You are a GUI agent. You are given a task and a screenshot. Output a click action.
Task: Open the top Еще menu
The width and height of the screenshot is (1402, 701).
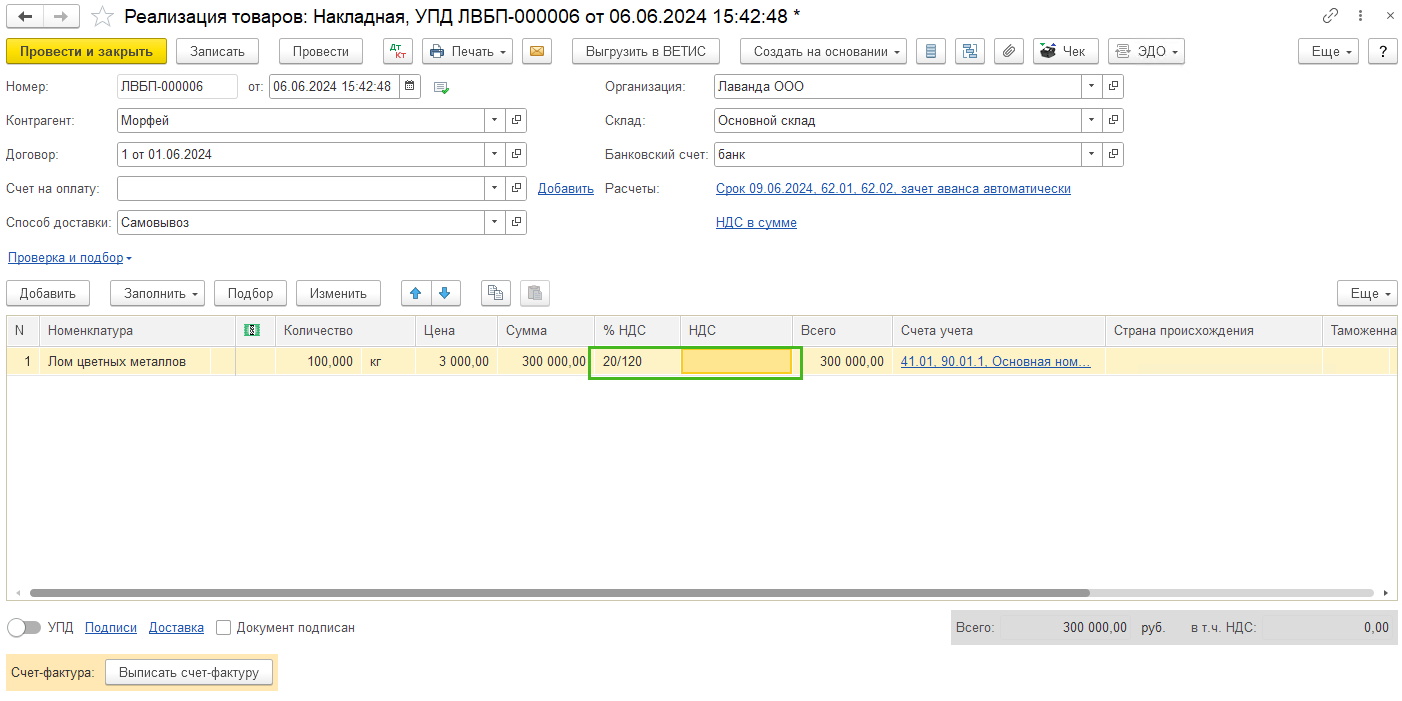click(1328, 51)
